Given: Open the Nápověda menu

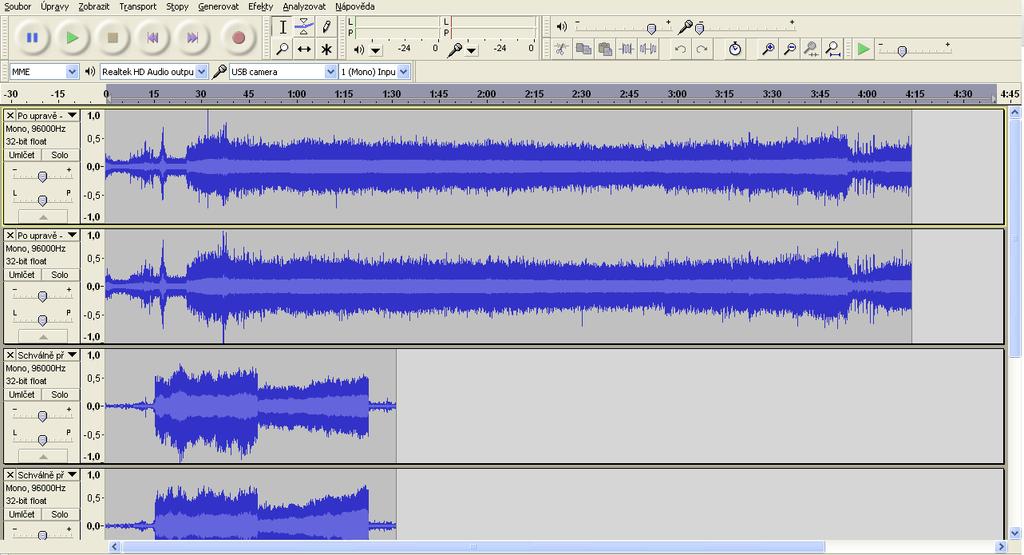Looking at the screenshot, I should click(355, 7).
